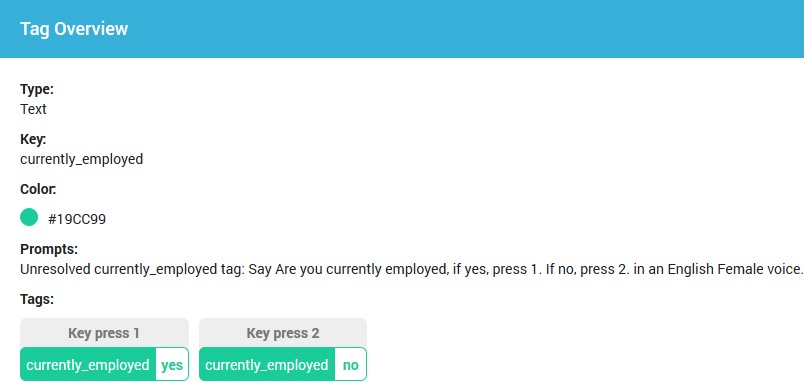
Task: Select the Key press 2 header
Action: [283, 333]
